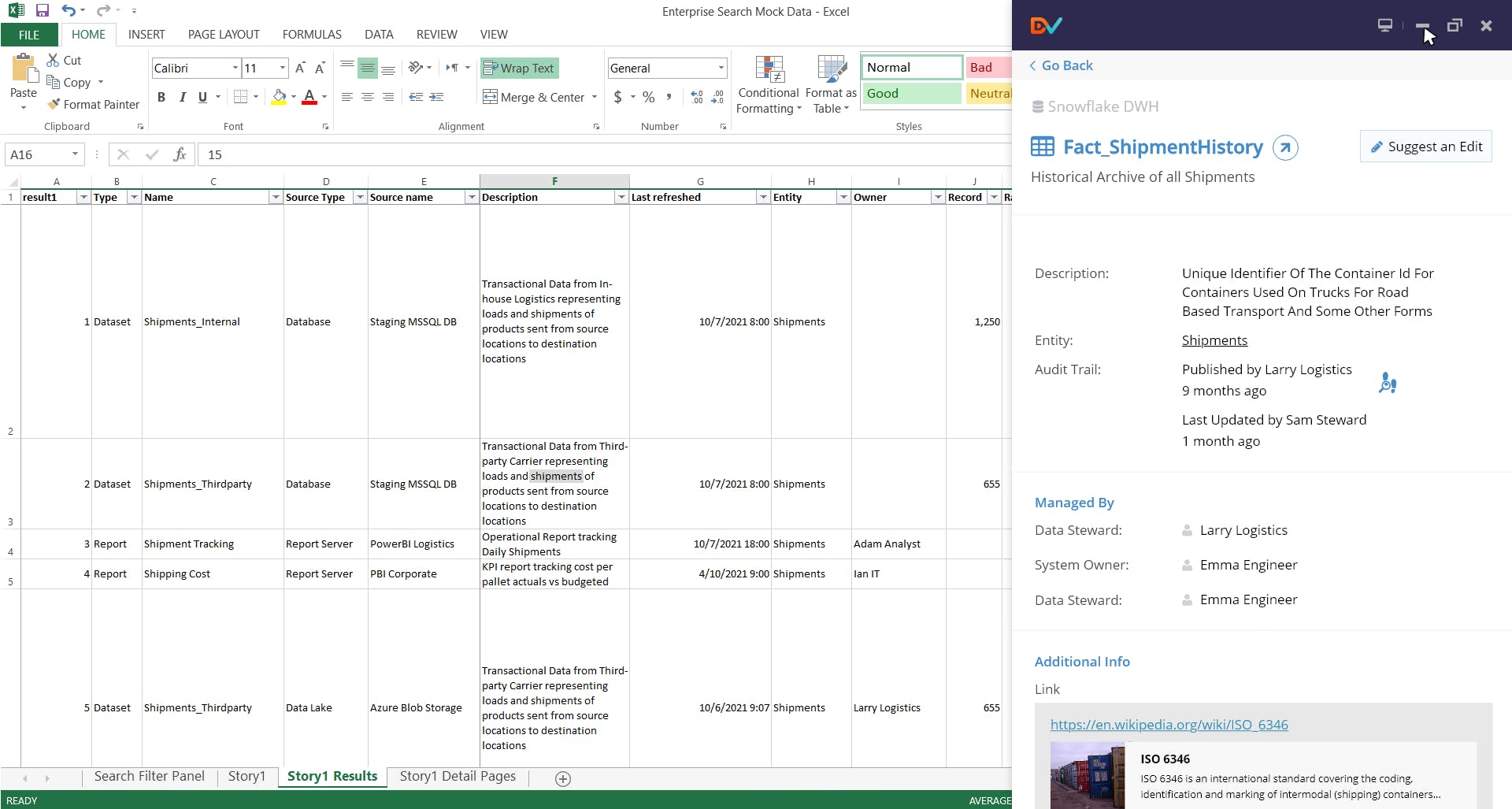The width and height of the screenshot is (1512, 809).
Task: Switch to PAGE LAYOUT ribbon tab
Action: coord(224,35)
